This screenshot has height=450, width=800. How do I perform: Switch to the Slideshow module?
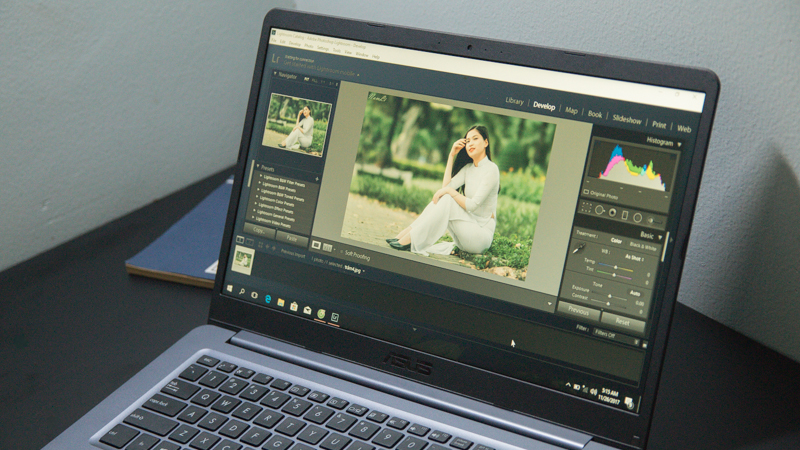click(627, 120)
